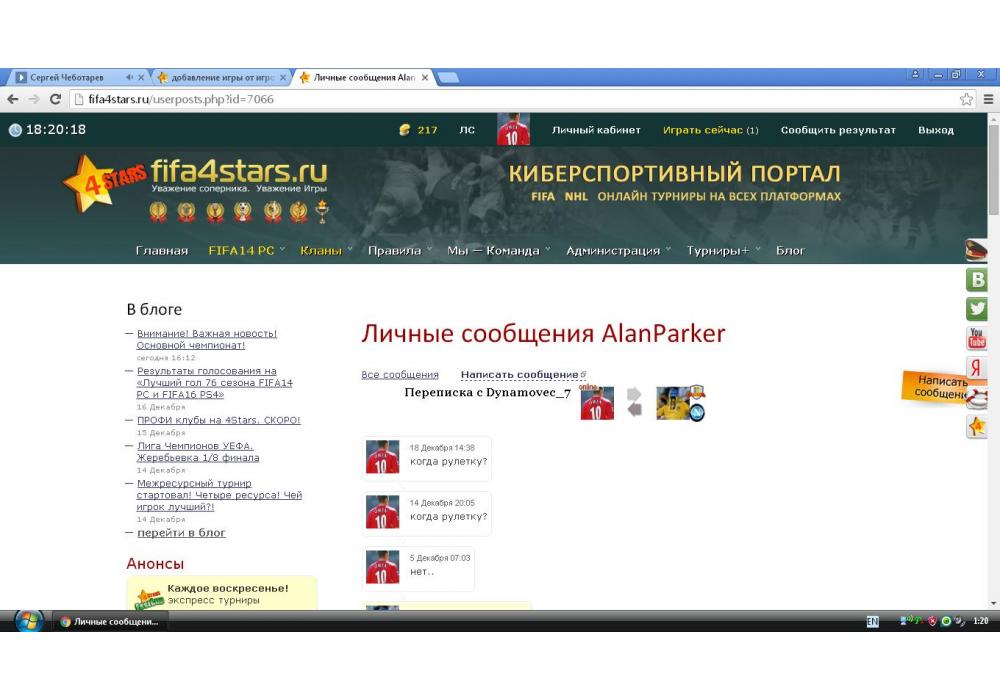Click the page vertical scrollbar thumb
The height and width of the screenshot is (700, 1000).
pyautogui.click(x=993, y=169)
